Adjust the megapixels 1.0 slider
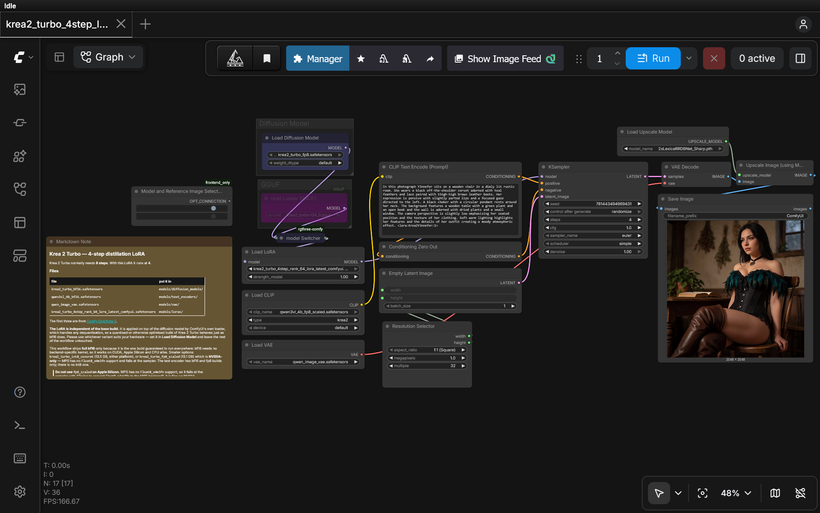This screenshot has height=513, width=820. 427,358
